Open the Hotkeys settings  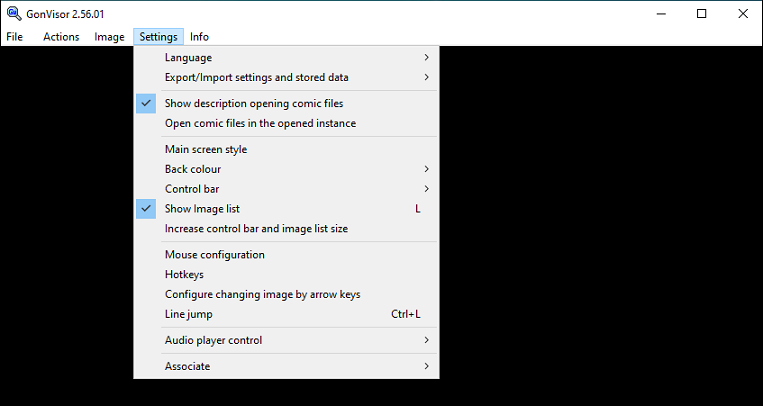(286, 275)
